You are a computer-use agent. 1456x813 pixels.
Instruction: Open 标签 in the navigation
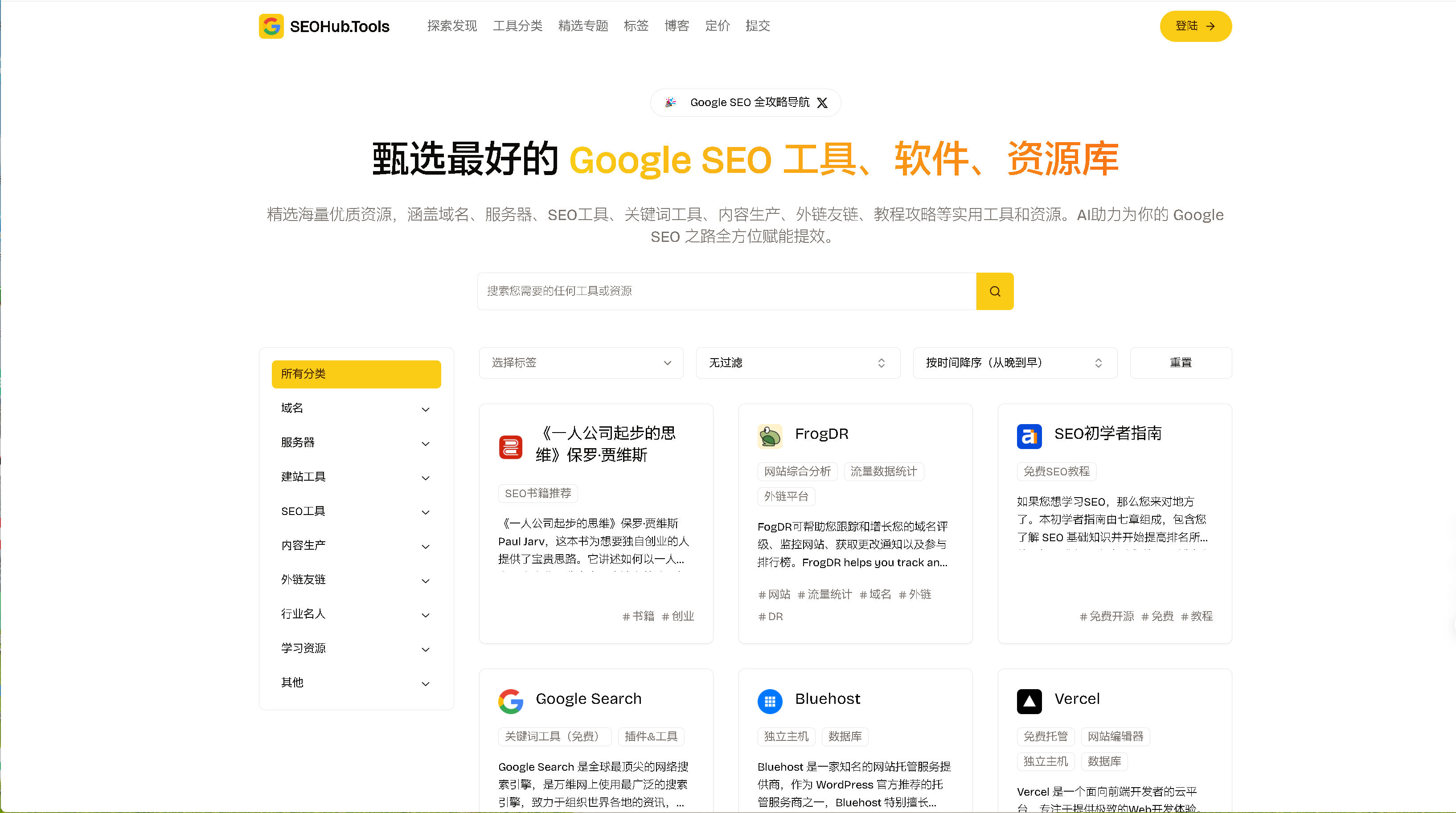[x=636, y=26]
